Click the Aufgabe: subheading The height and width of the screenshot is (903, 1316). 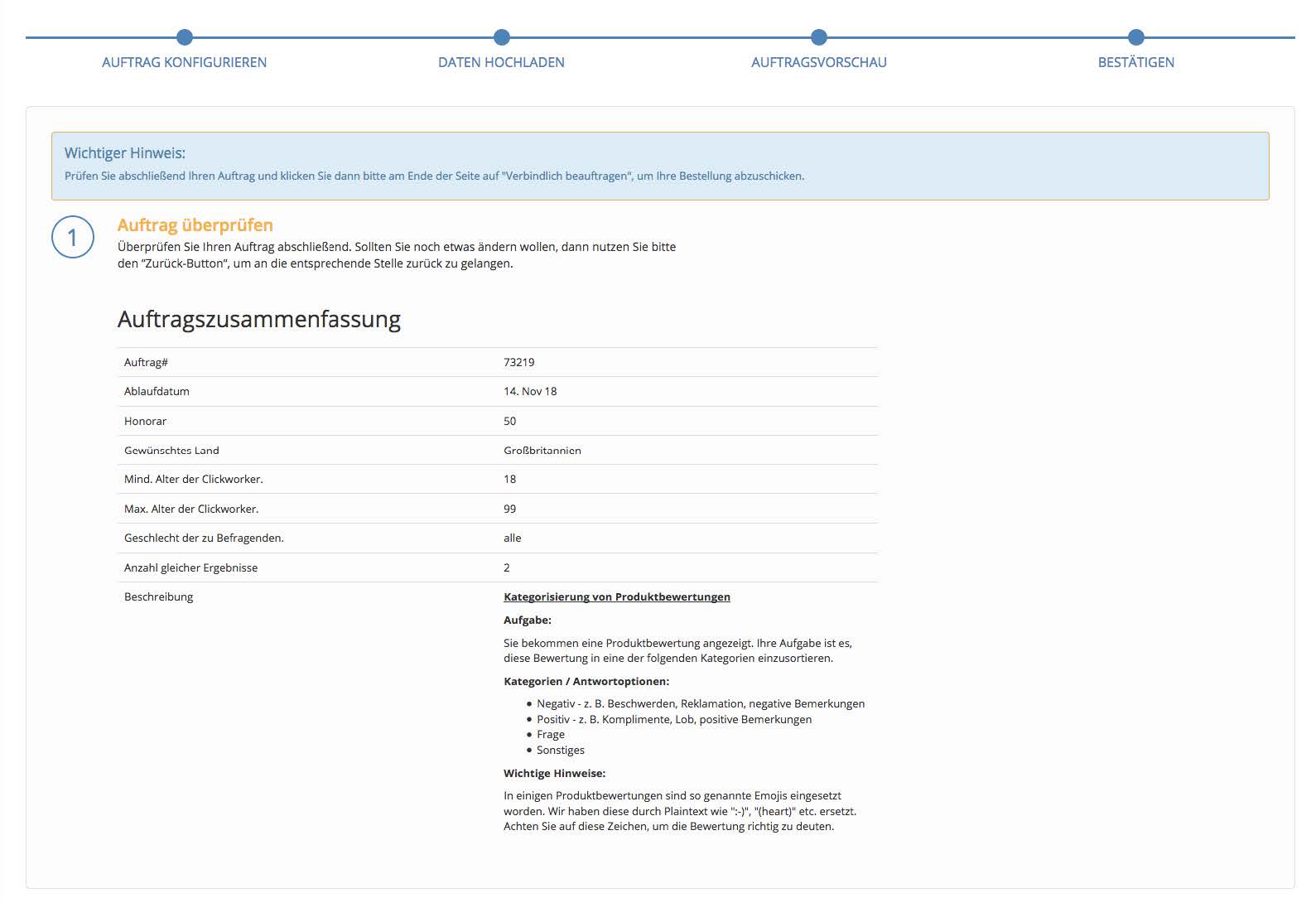pyautogui.click(x=528, y=620)
